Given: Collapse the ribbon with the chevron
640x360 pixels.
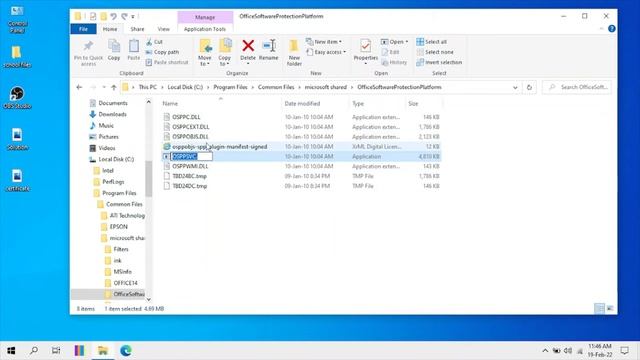Looking at the screenshot, I should [601, 29].
